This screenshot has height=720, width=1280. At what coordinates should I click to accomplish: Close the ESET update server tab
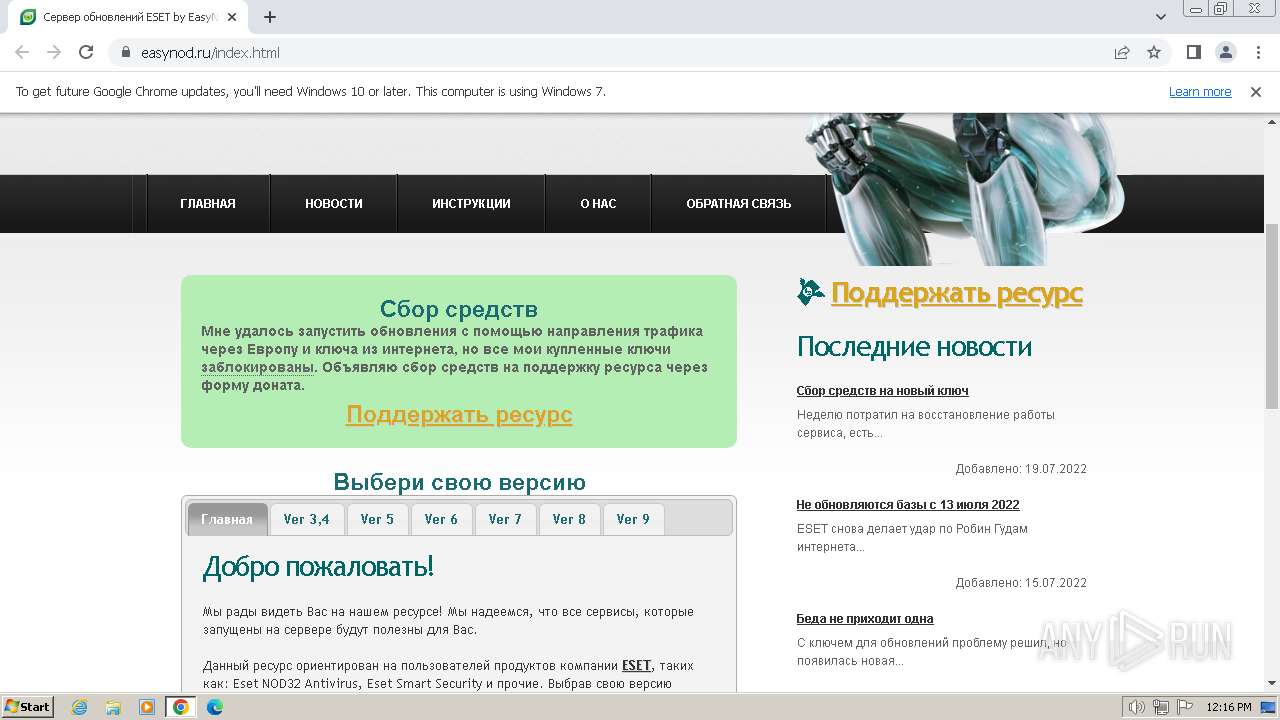coord(232,17)
